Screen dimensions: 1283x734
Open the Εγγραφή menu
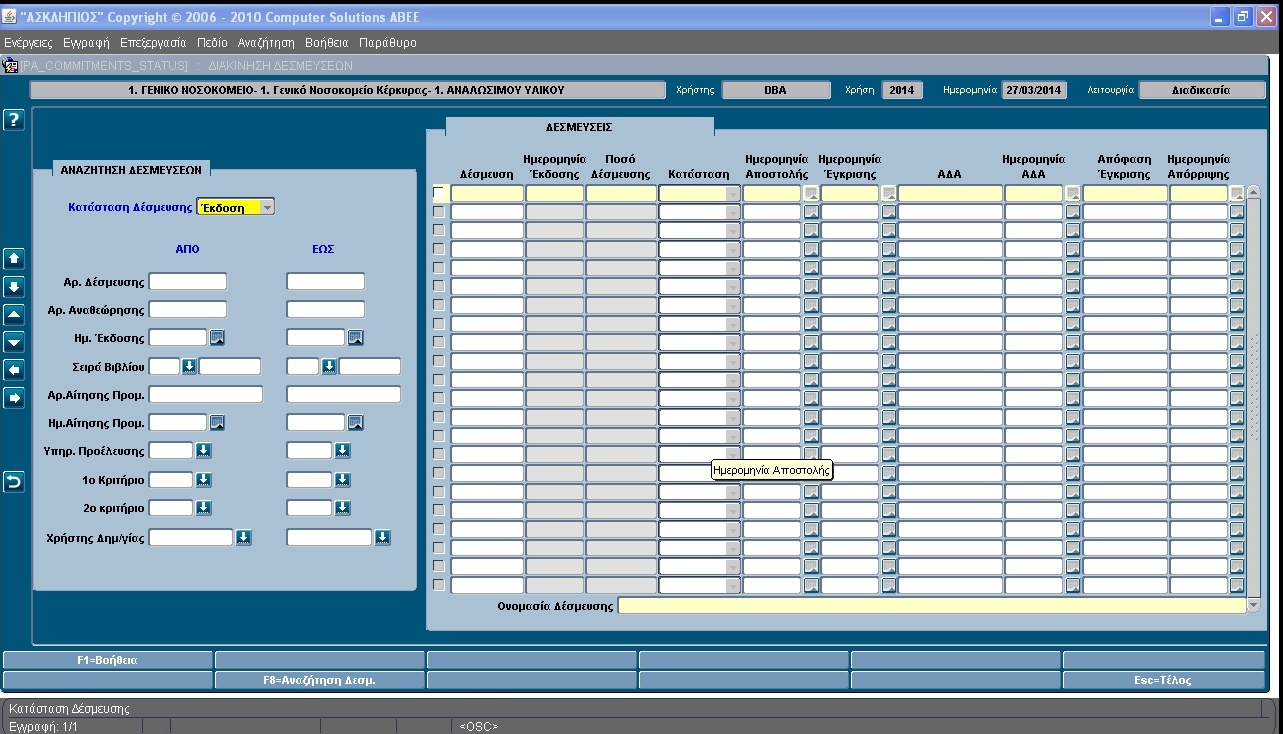(86, 43)
